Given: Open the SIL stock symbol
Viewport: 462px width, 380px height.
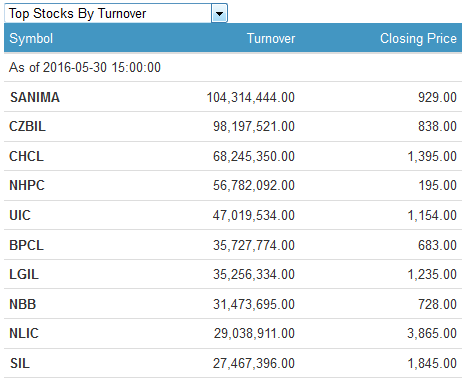Looking at the screenshot, I should (x=20, y=363).
